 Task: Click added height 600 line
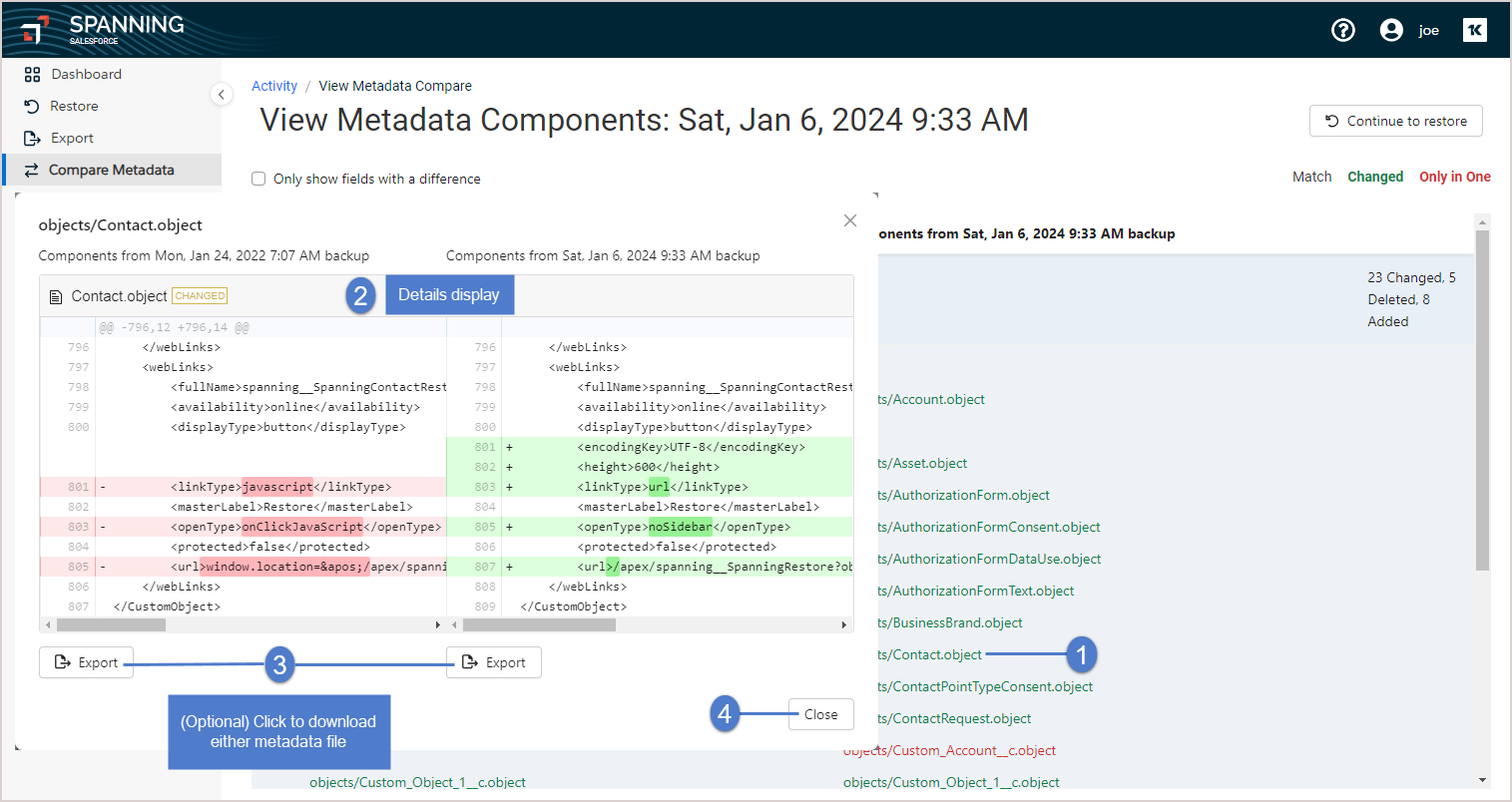[x=650, y=467]
